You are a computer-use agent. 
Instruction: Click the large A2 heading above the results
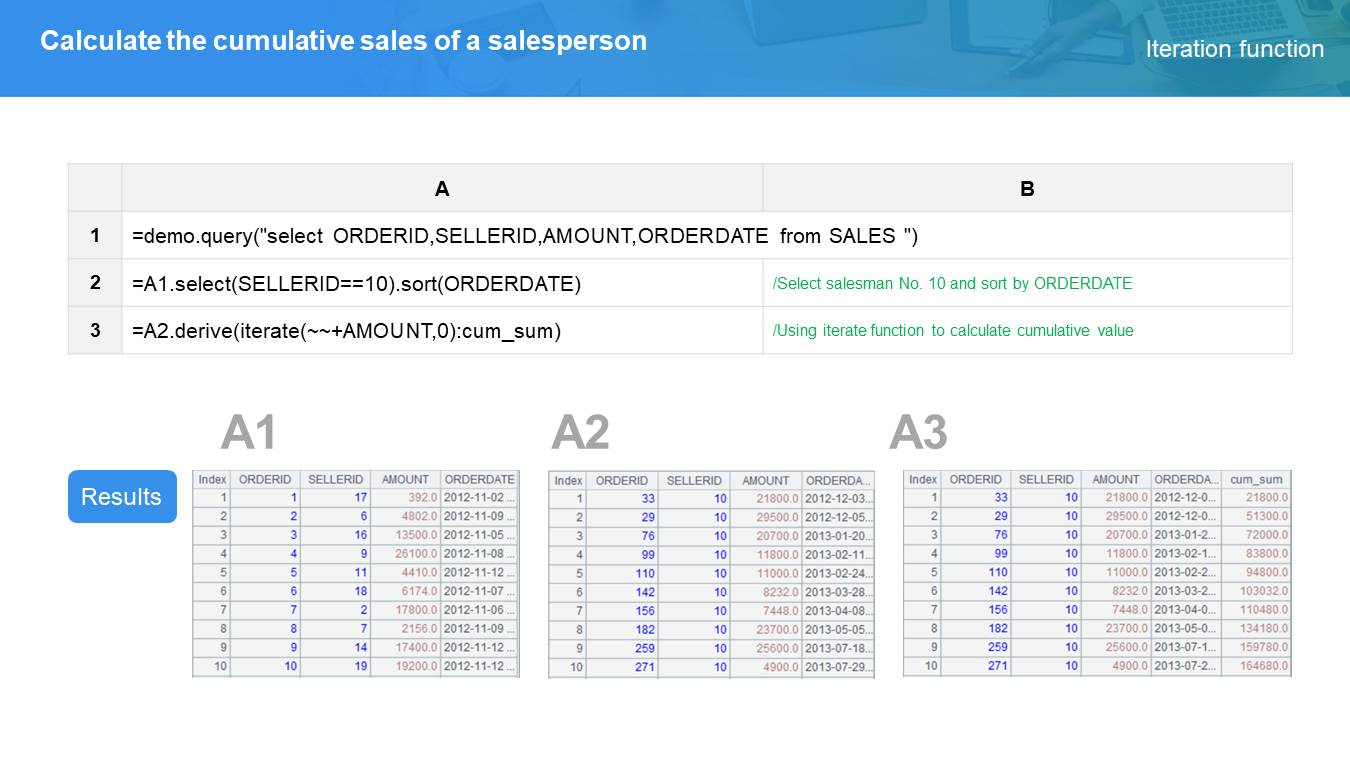point(580,433)
